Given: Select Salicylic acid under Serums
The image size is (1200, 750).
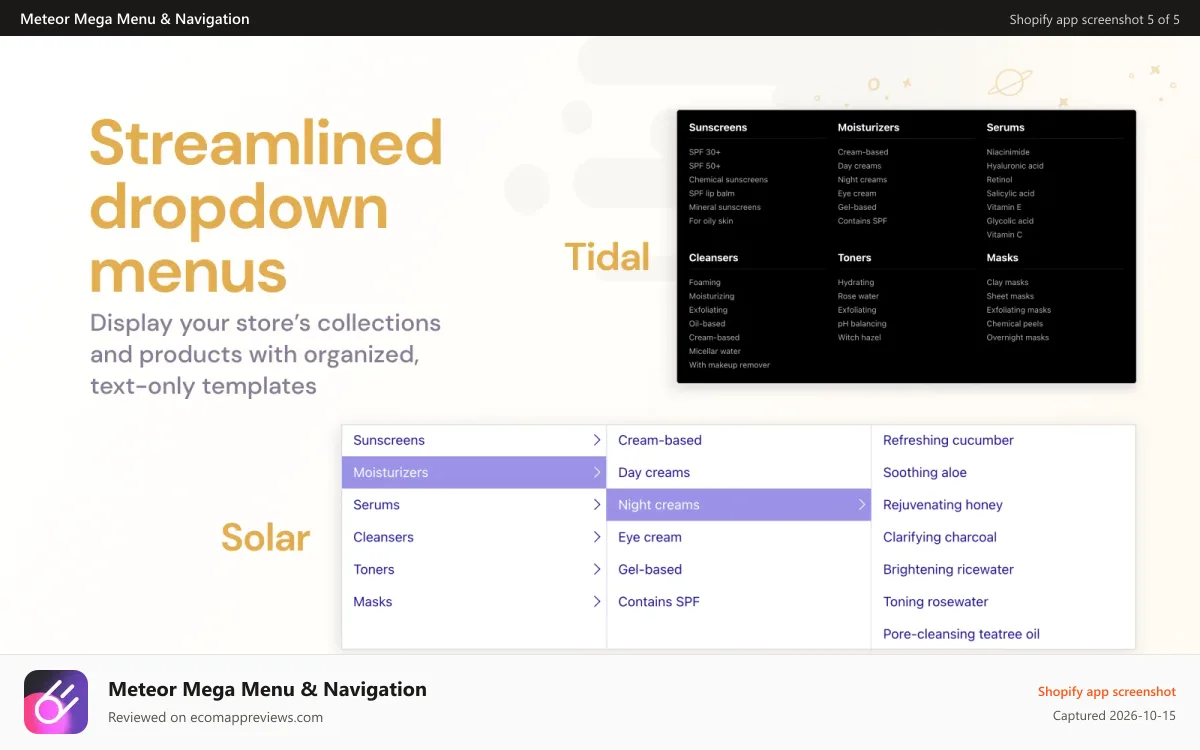Looking at the screenshot, I should tap(1011, 194).
